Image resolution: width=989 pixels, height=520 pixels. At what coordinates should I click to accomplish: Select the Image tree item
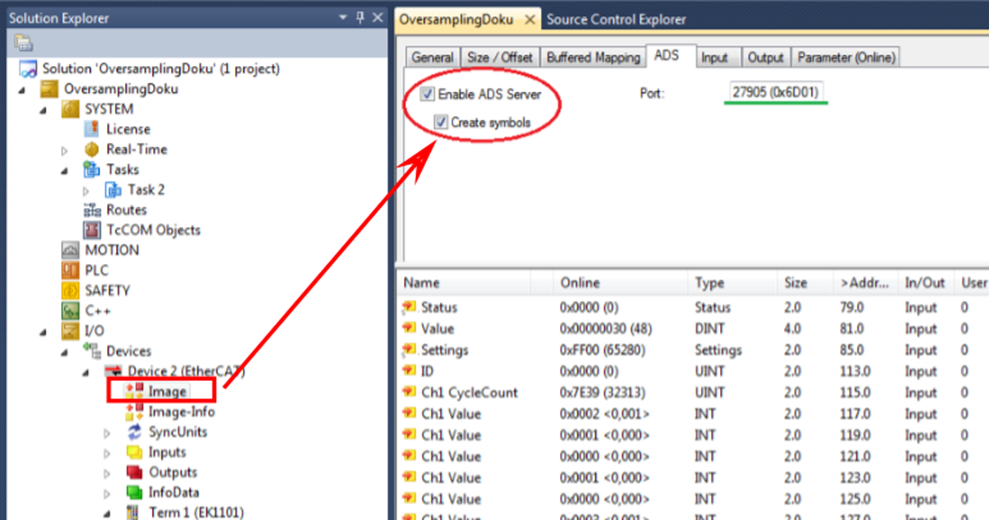point(167,391)
